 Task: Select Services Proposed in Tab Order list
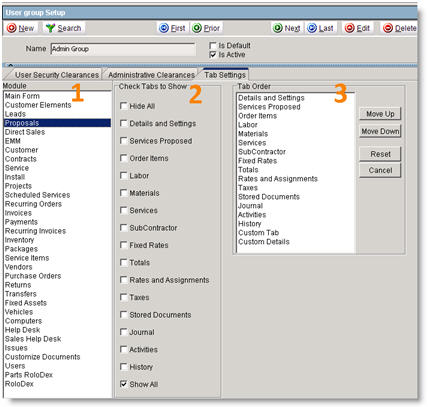coord(296,107)
